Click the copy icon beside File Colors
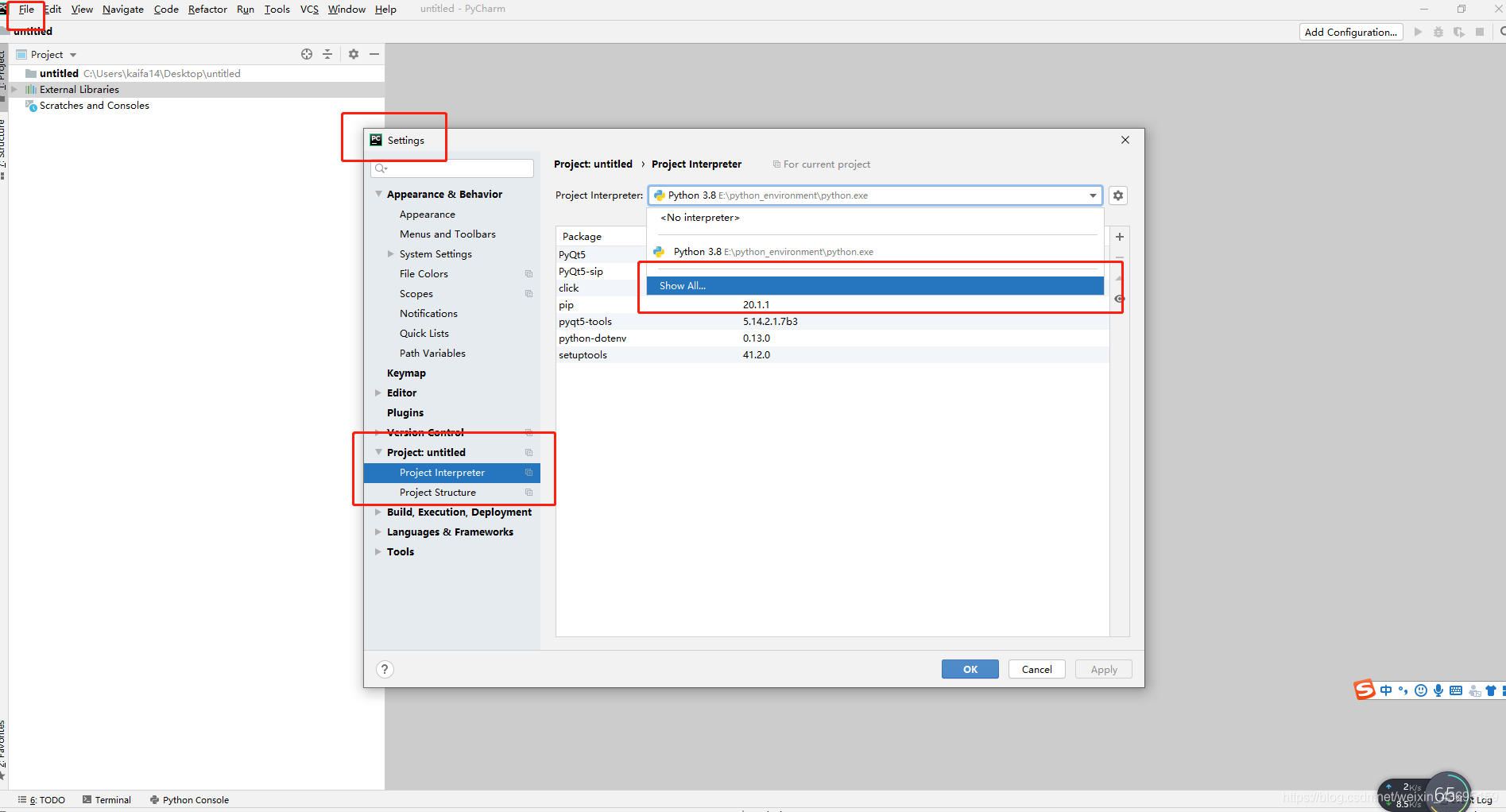Screen dimensions: 1506x812 coord(528,274)
